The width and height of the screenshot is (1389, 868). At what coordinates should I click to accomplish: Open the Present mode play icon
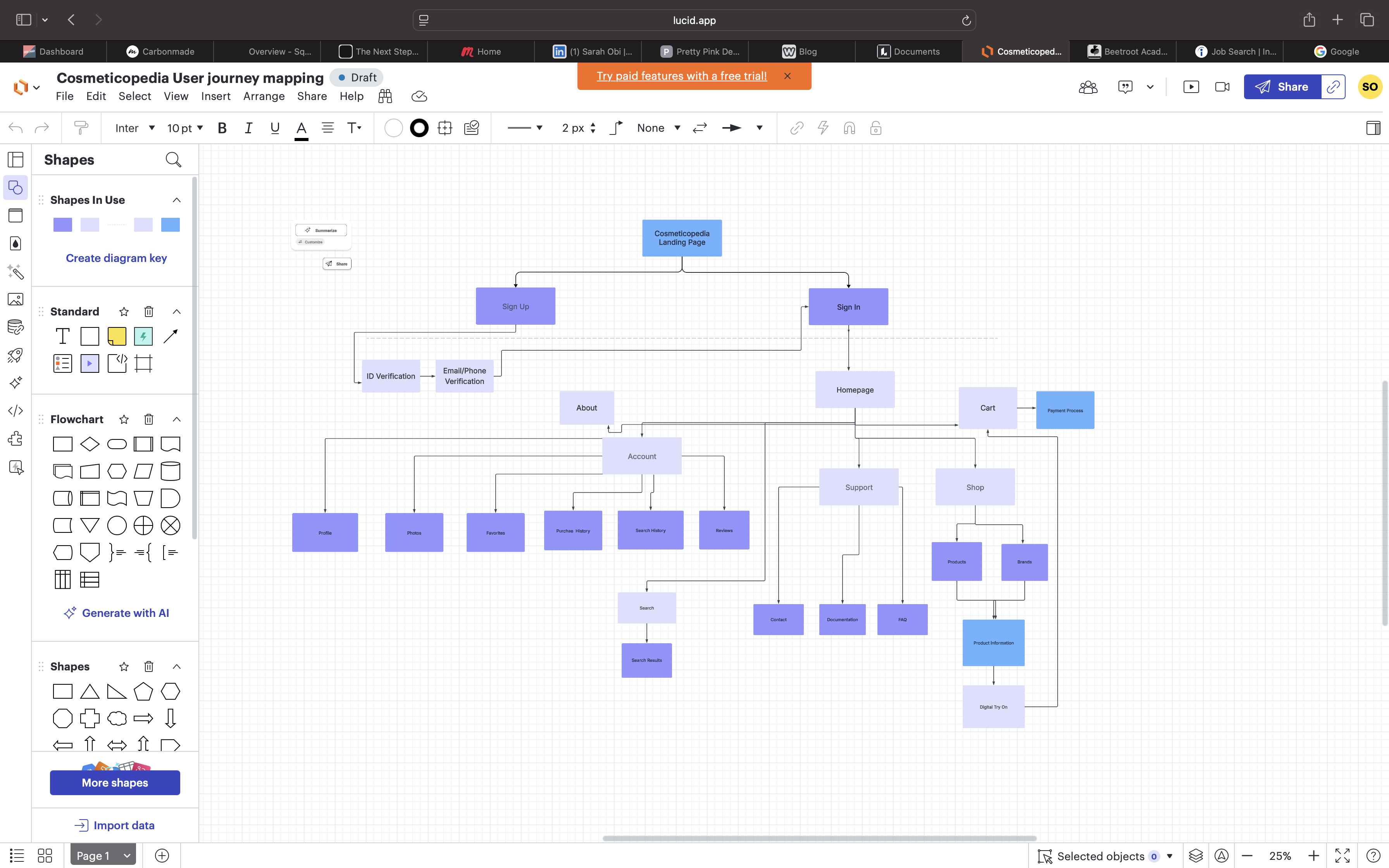click(1191, 87)
